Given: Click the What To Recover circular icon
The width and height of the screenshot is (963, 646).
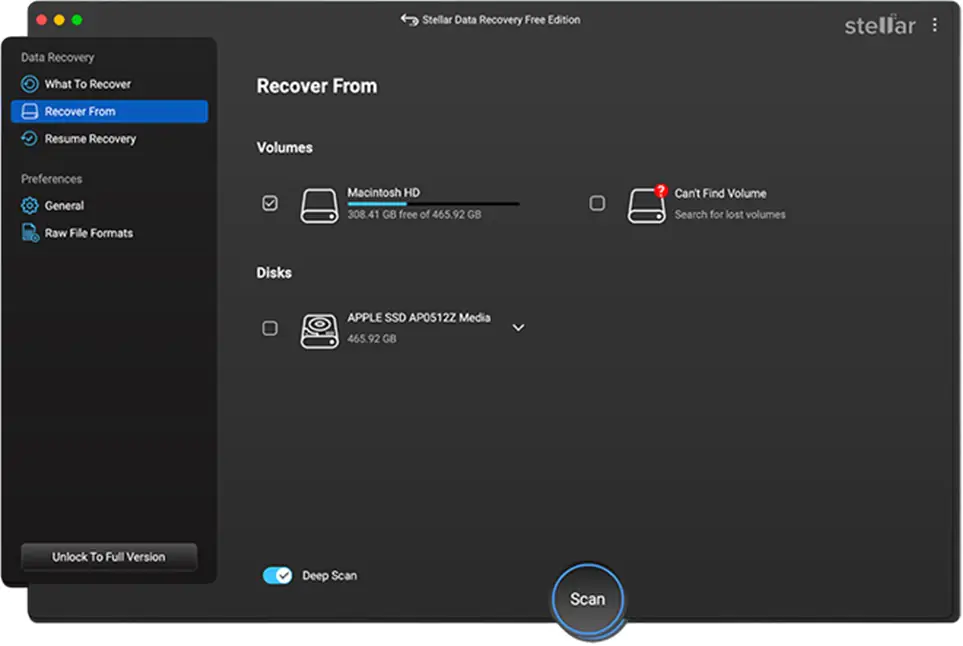Looking at the screenshot, I should point(29,84).
